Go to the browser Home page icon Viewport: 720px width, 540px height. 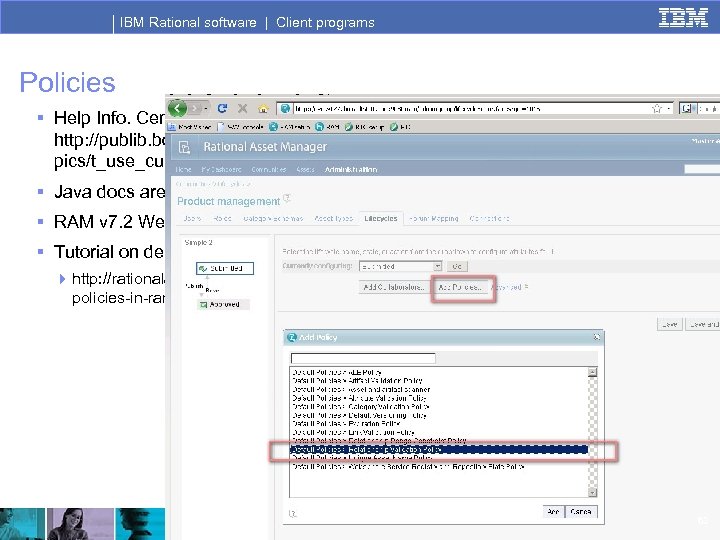(x=263, y=108)
